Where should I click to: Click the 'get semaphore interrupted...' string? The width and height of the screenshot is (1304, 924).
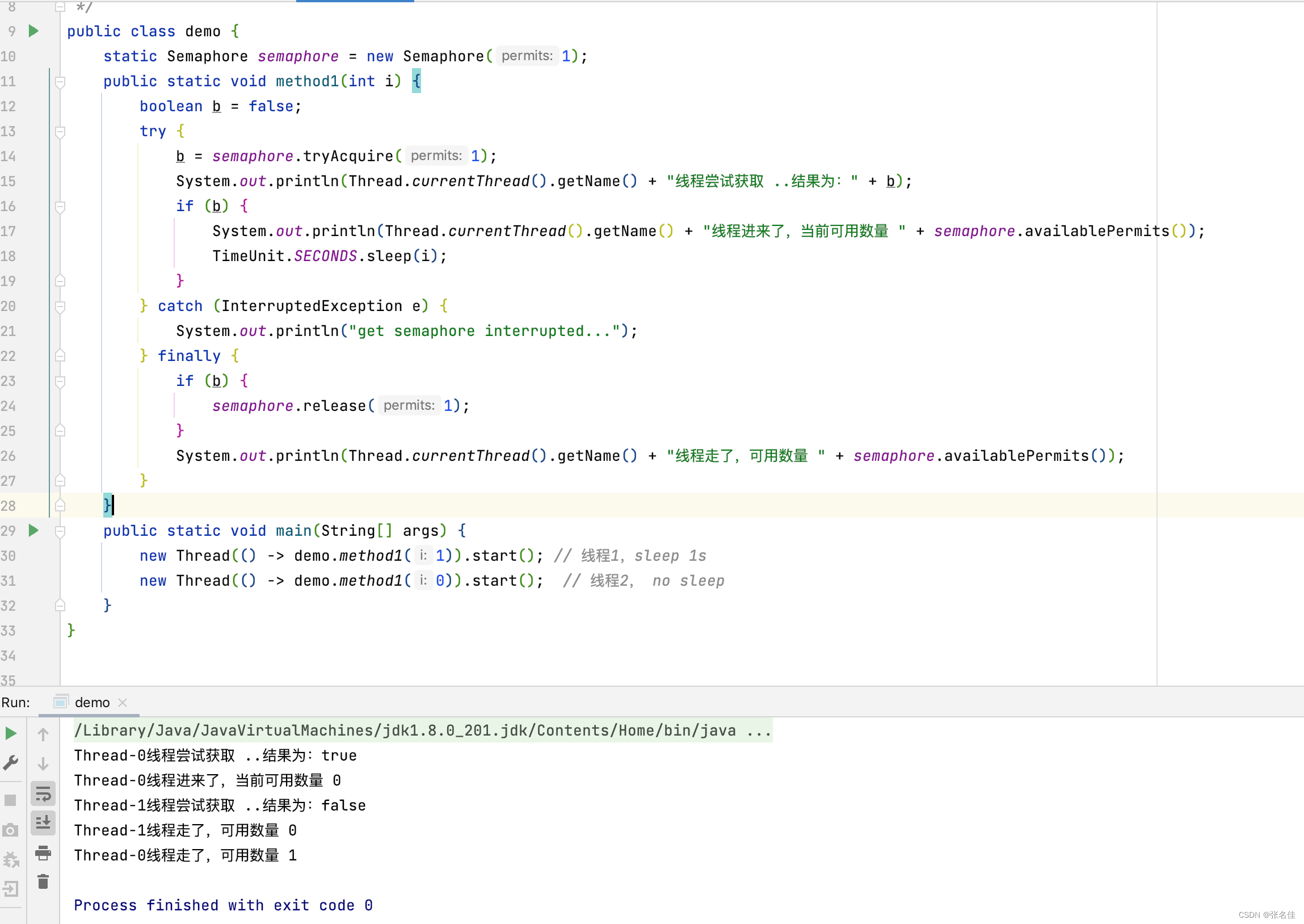coord(485,331)
